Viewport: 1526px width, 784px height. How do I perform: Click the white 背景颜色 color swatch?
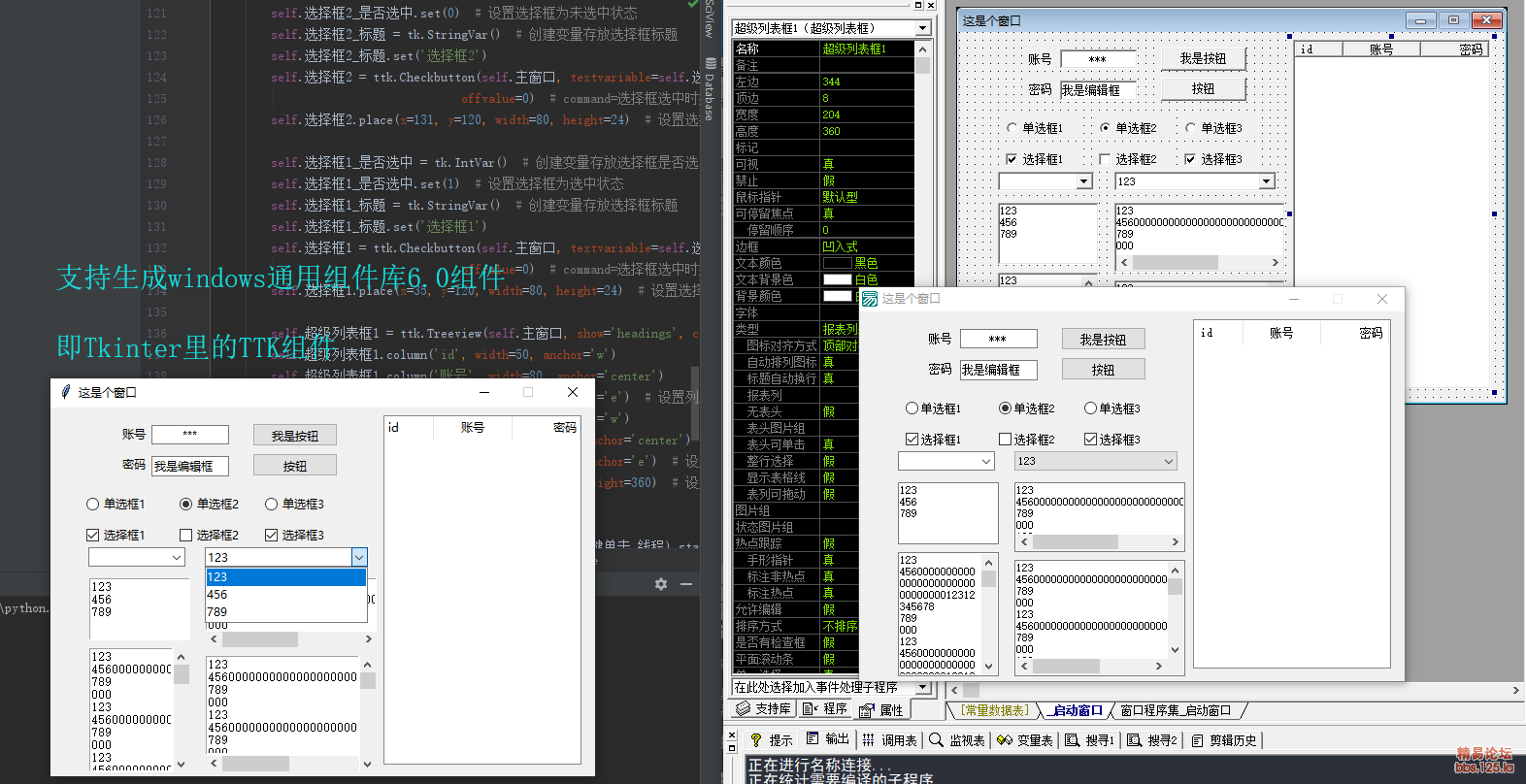tap(837, 296)
